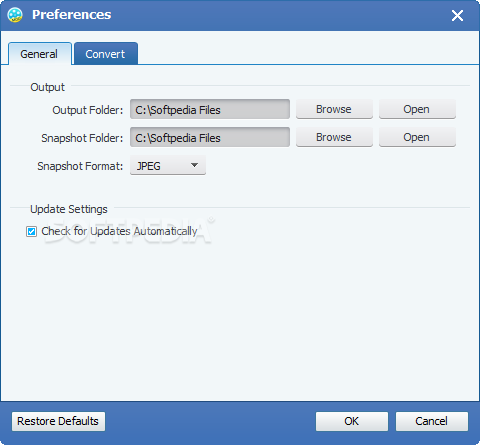
Task: Click the Preferences title text
Action: pyautogui.click(x=72, y=15)
